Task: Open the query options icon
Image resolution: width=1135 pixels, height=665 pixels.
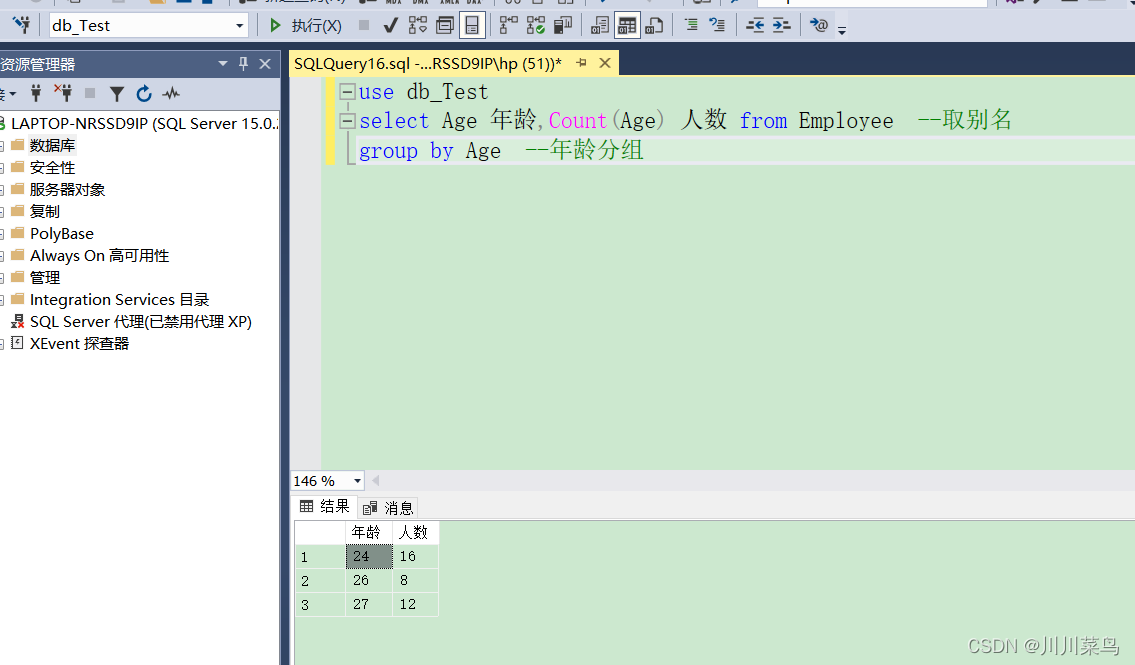Action: (444, 26)
